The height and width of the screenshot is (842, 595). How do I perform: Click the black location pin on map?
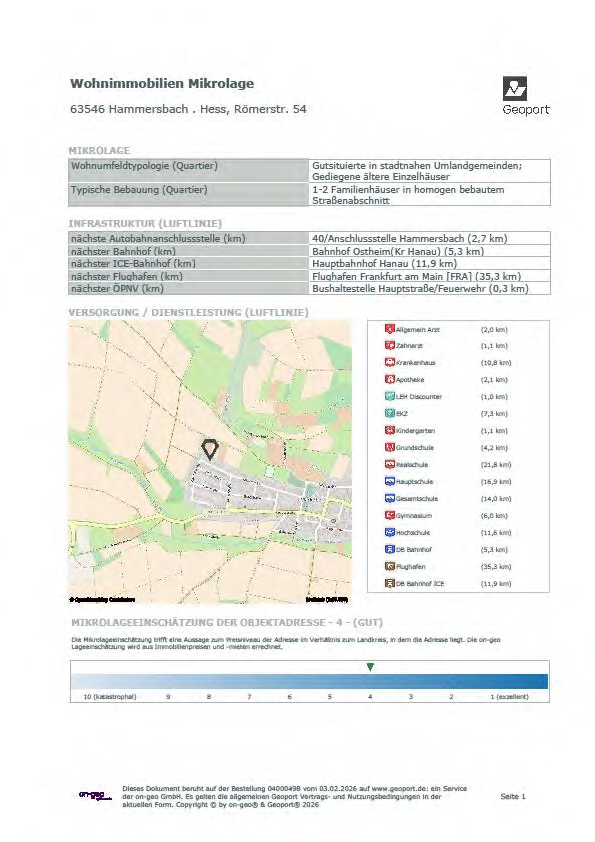tap(209, 449)
